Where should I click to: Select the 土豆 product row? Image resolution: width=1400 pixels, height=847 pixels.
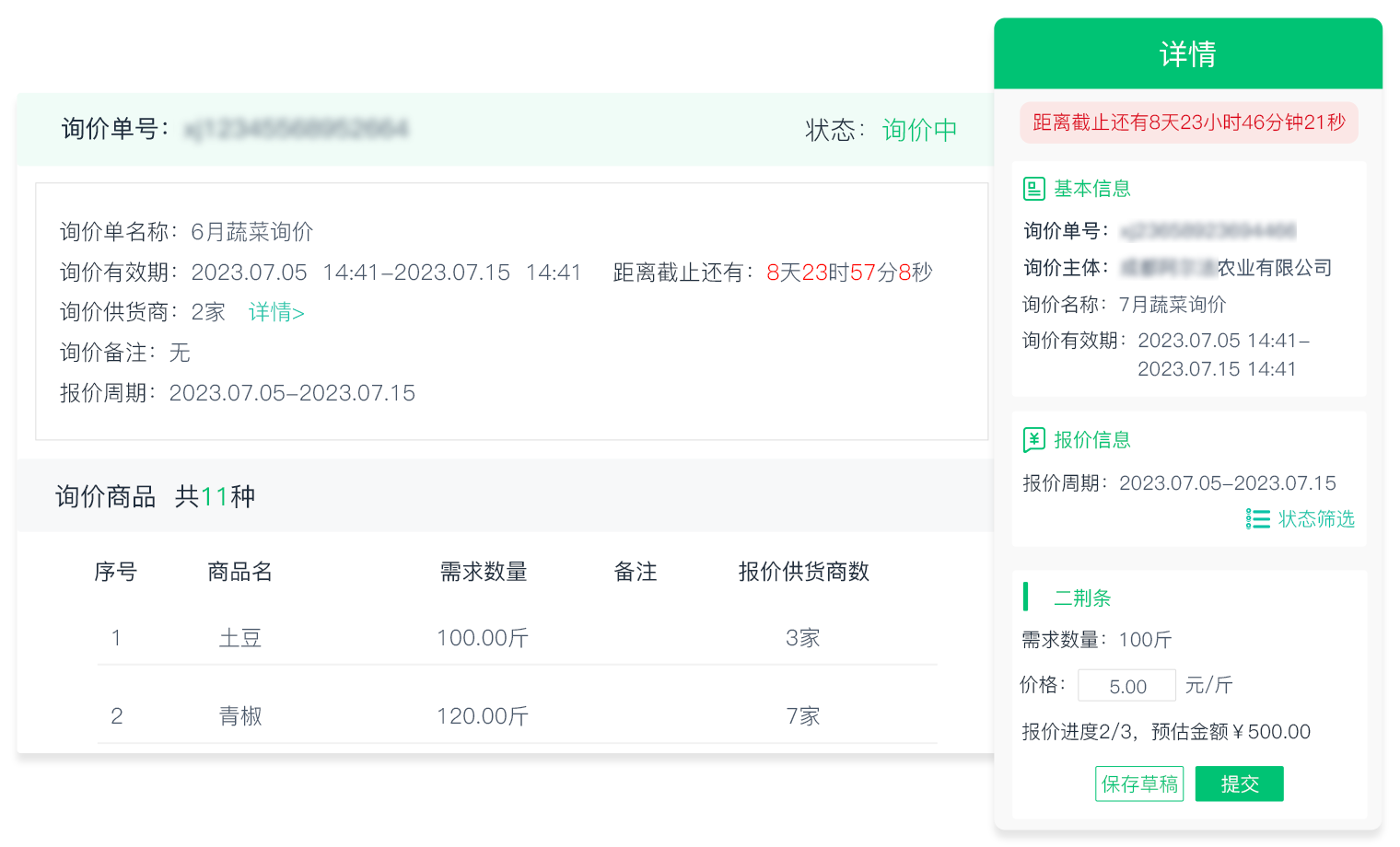click(240, 638)
